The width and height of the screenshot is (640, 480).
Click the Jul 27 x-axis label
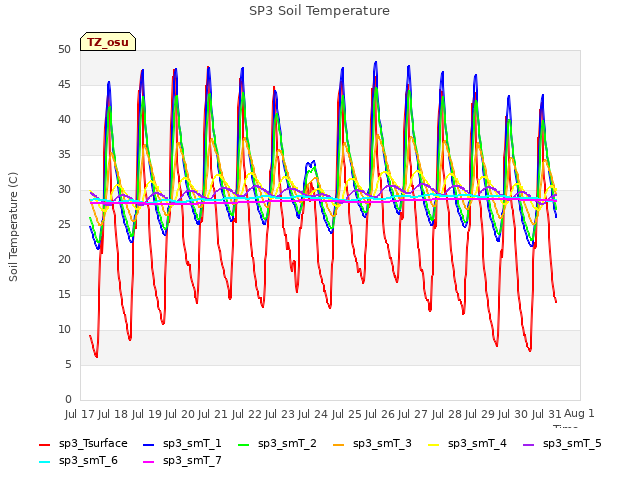pyautogui.click(x=413, y=414)
